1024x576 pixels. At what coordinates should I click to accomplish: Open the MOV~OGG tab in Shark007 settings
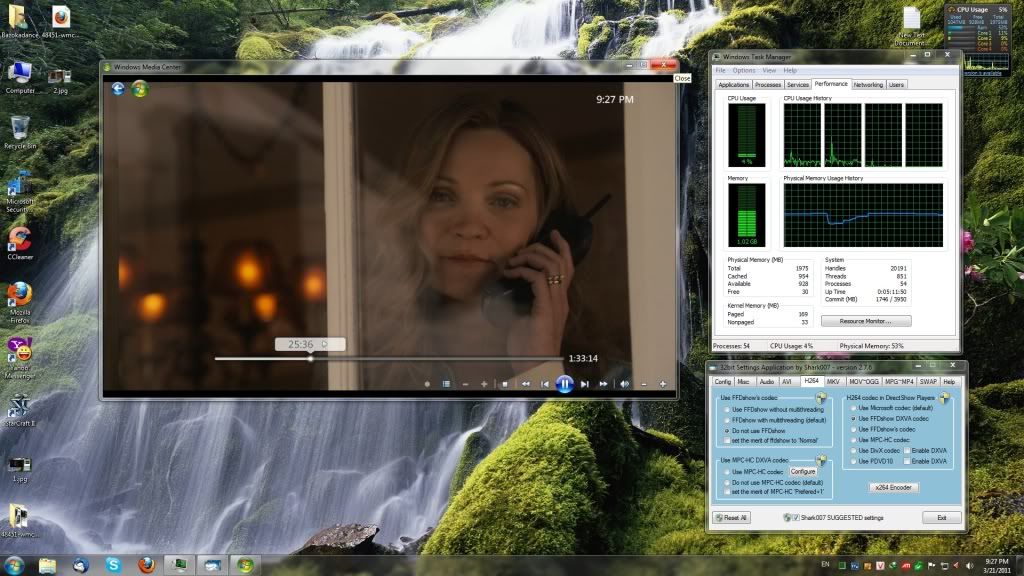863,381
